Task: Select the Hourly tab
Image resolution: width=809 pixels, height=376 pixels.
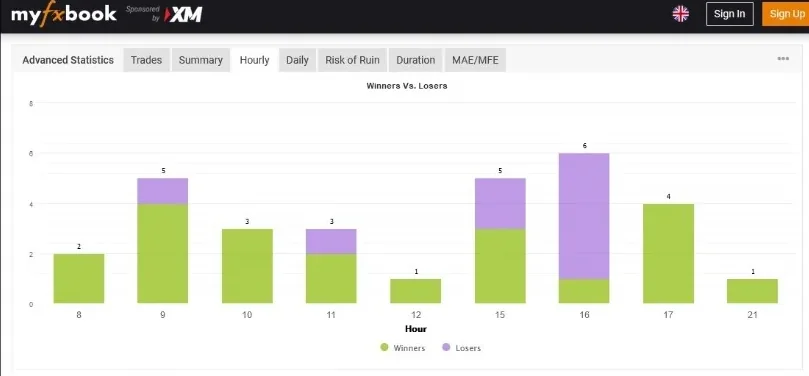Action: pyautogui.click(x=254, y=60)
